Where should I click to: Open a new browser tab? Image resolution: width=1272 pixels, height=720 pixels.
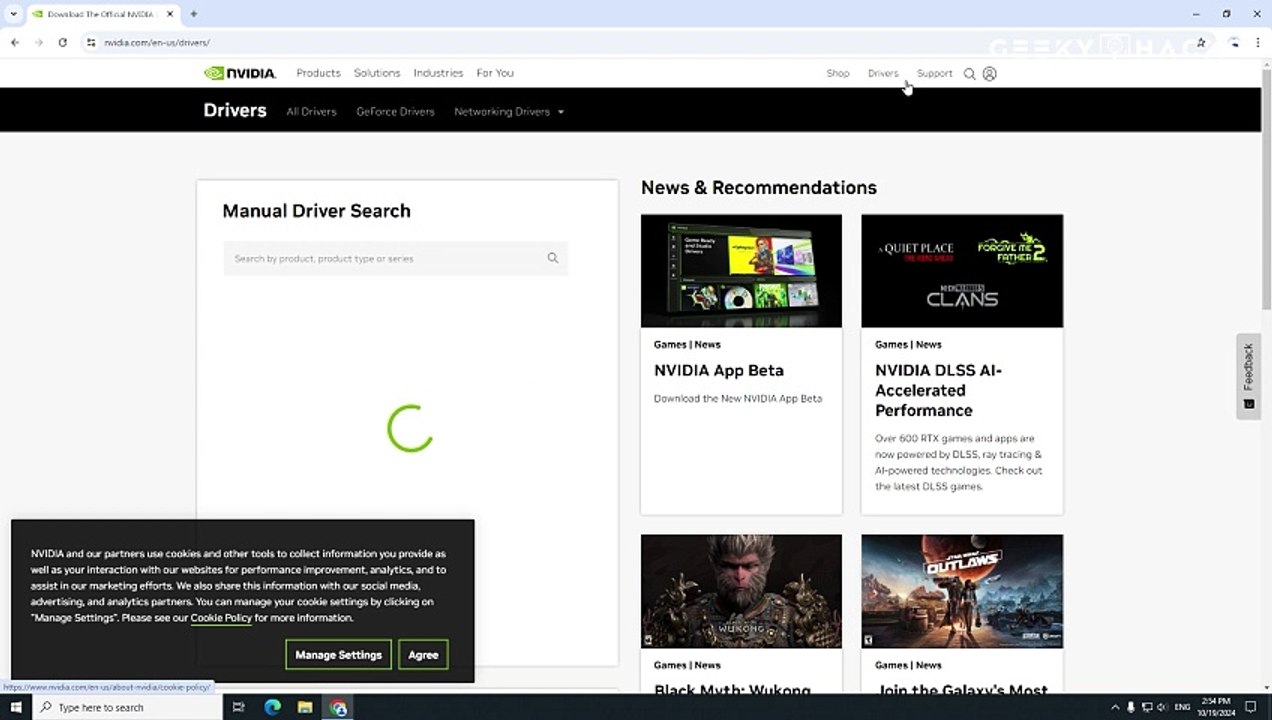pyautogui.click(x=193, y=14)
